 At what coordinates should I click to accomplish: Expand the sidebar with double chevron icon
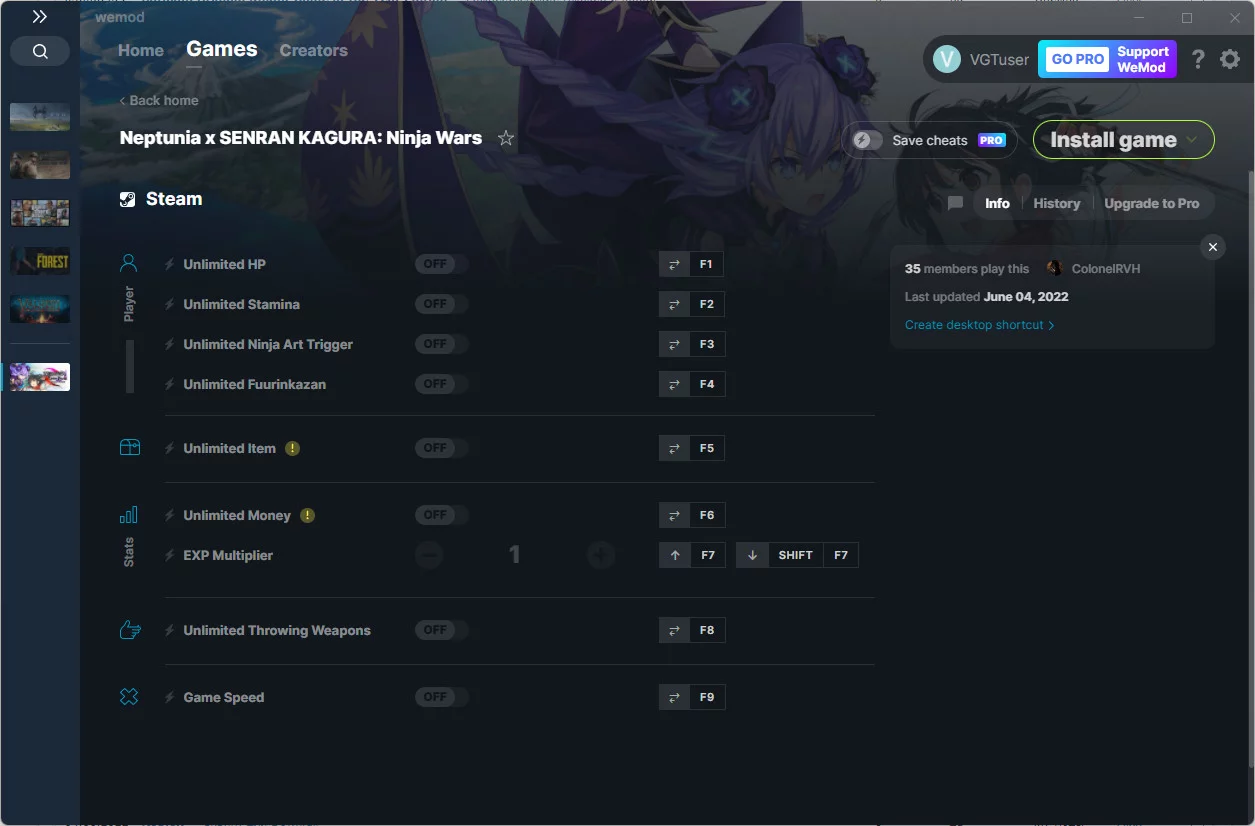coord(39,16)
